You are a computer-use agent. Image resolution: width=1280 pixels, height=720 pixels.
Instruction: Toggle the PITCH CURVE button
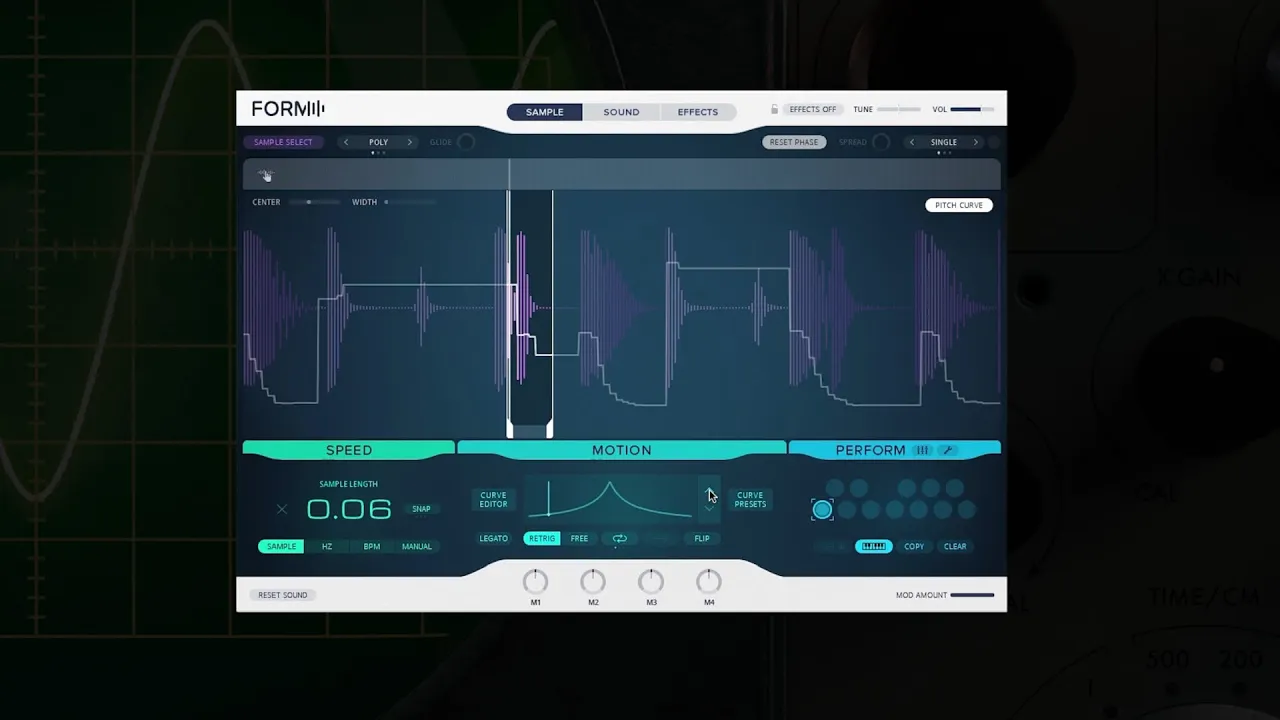pyautogui.click(x=959, y=205)
